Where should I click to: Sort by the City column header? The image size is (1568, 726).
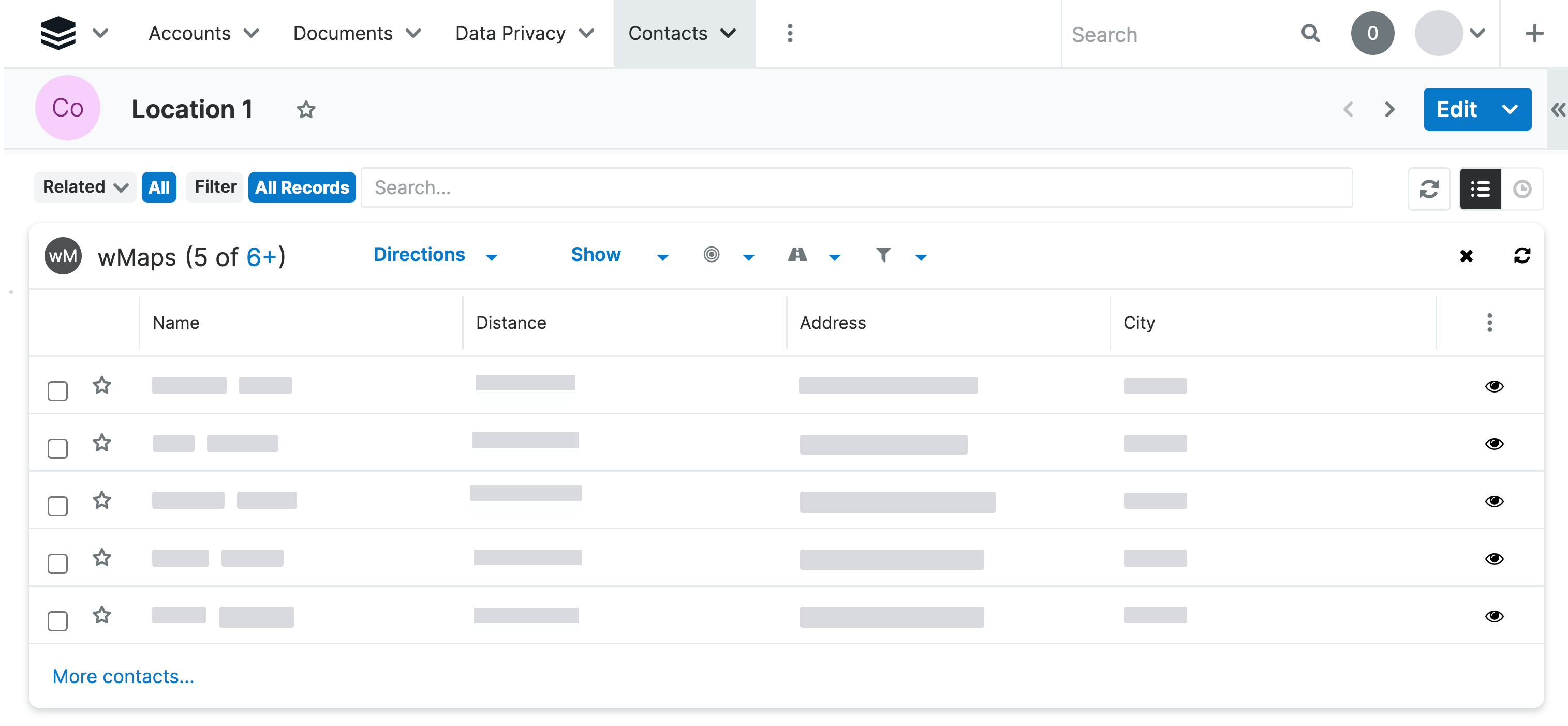(1138, 323)
